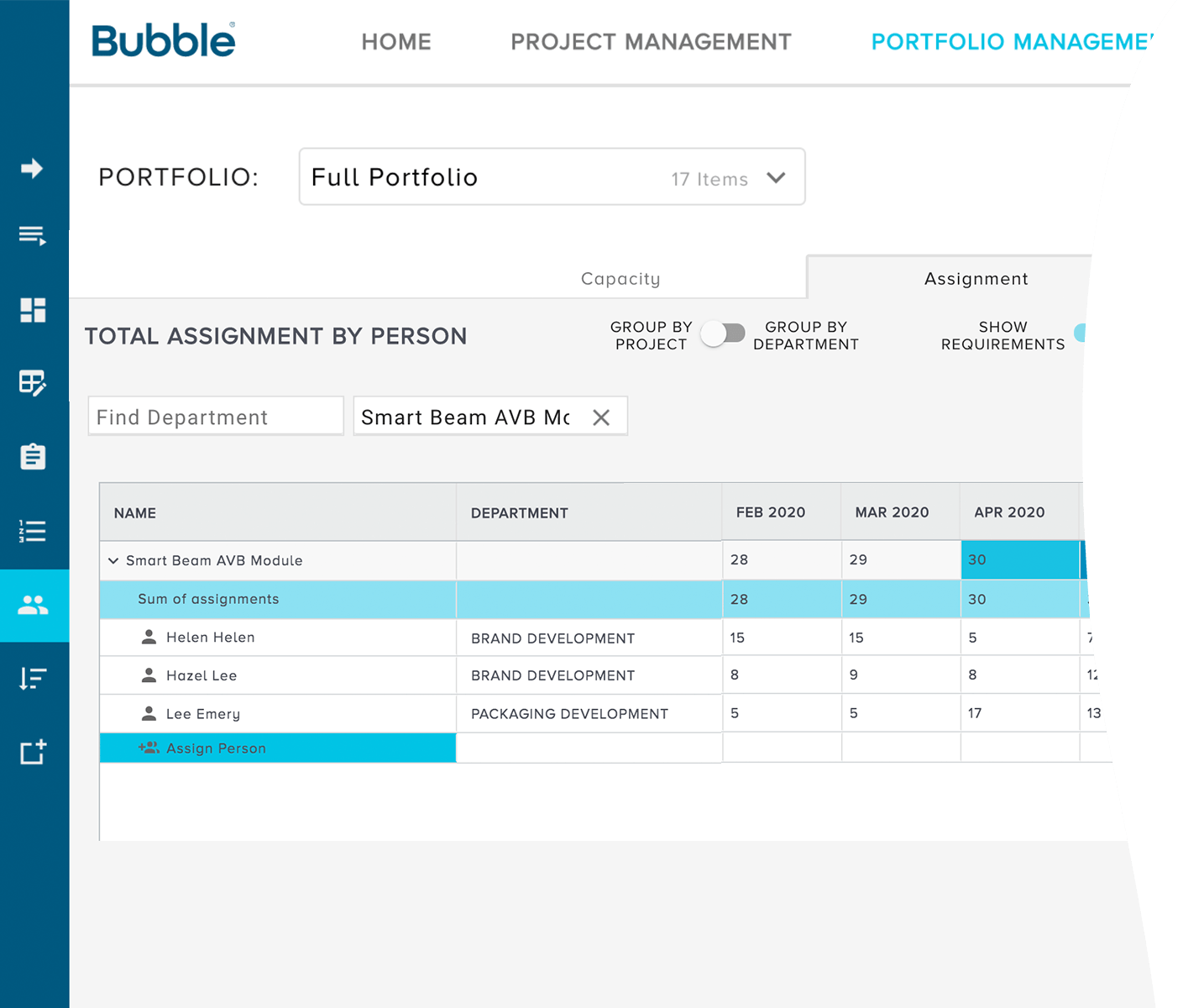
Task: Open the dashboard grid sidebar icon
Action: click(33, 310)
